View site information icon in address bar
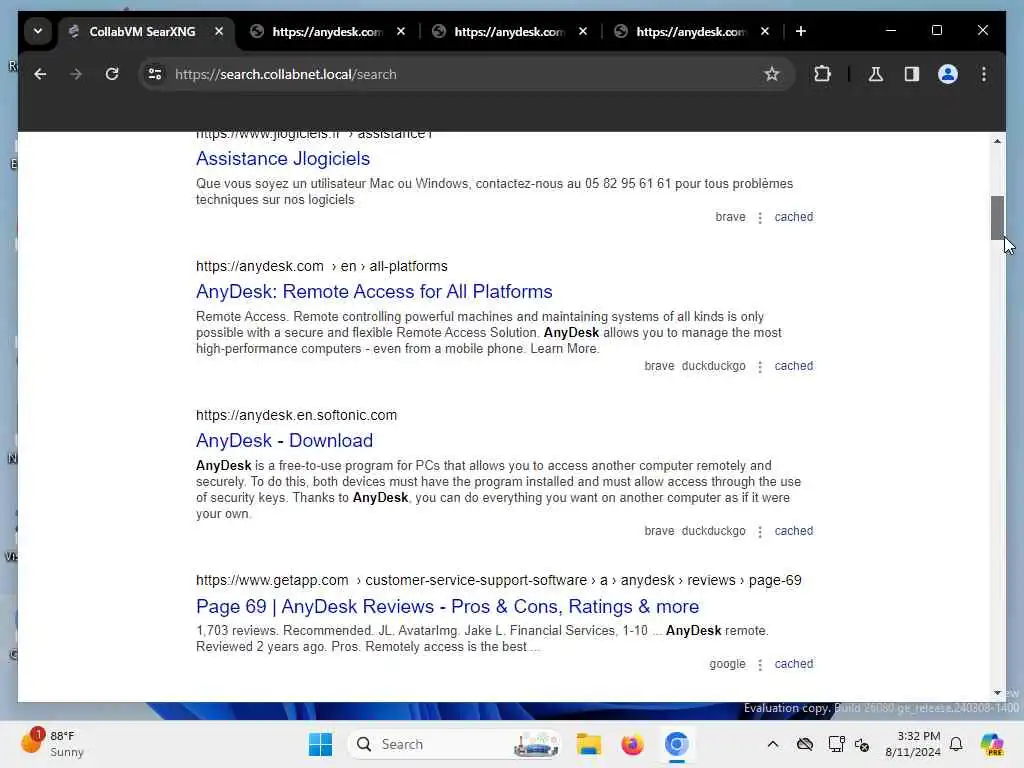This screenshot has width=1024, height=768. tap(155, 74)
